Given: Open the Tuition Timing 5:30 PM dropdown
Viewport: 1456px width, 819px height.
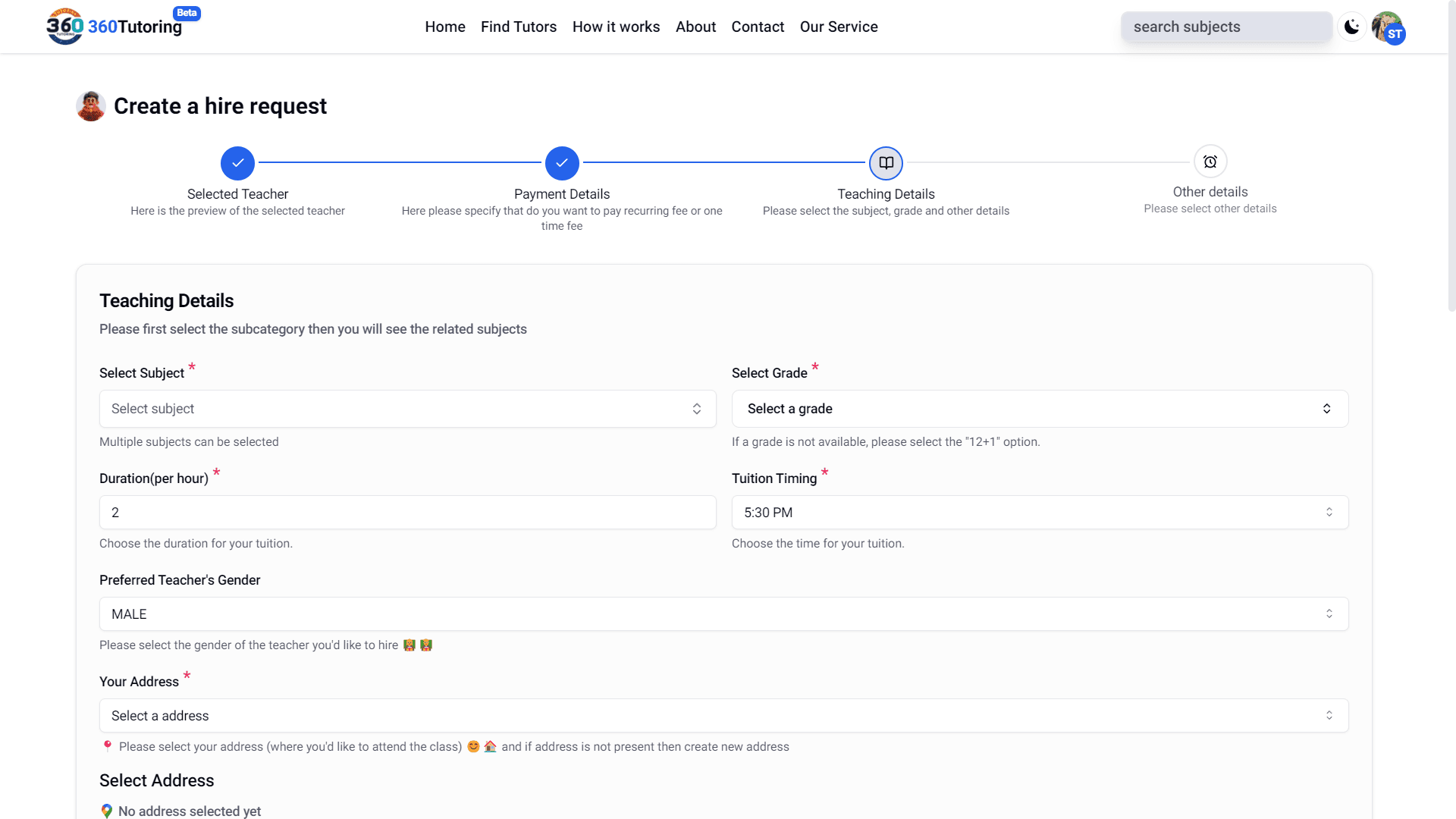Looking at the screenshot, I should [1040, 513].
